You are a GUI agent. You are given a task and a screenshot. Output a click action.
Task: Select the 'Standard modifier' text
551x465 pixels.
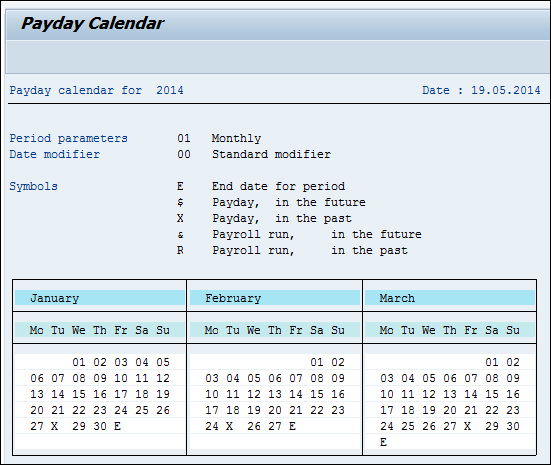pos(271,154)
